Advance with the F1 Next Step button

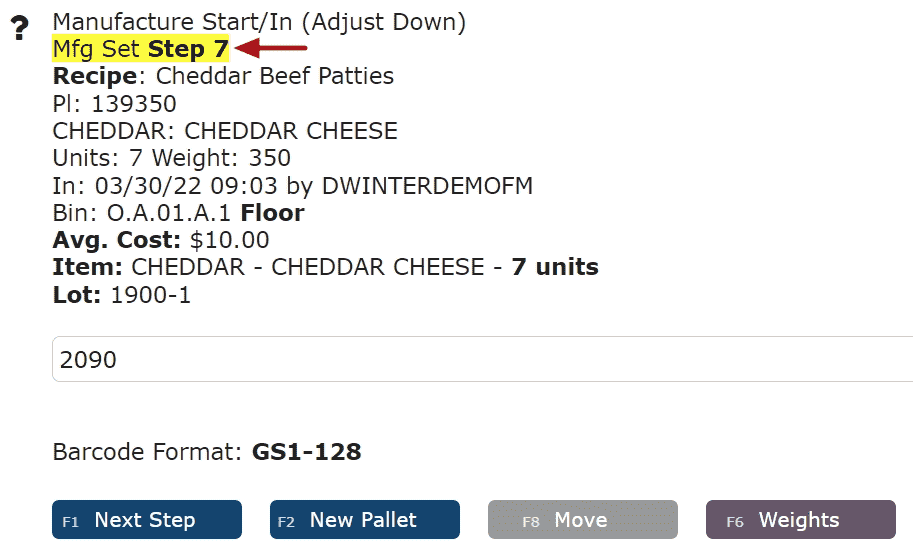147,519
